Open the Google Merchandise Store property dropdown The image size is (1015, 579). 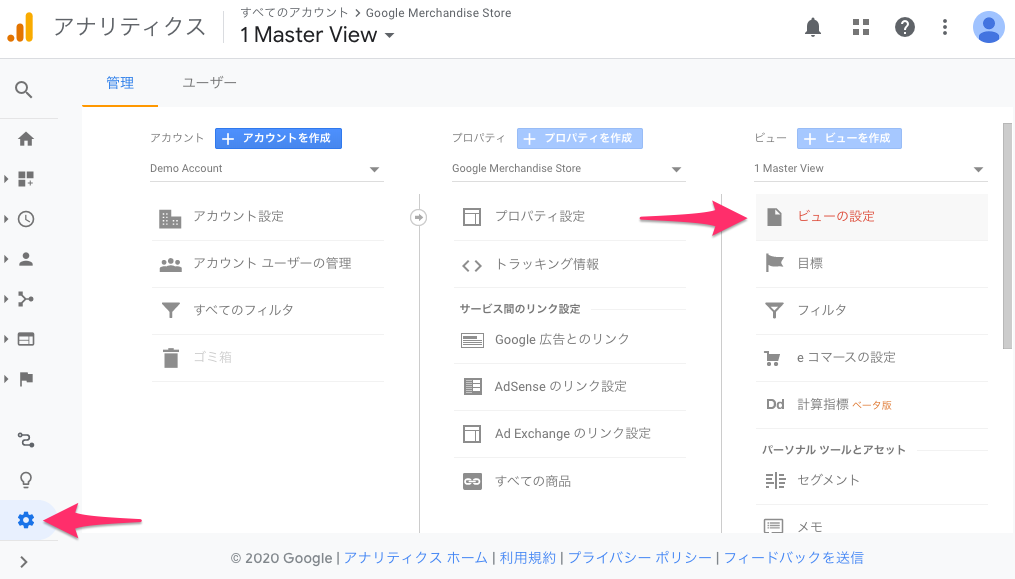pos(568,169)
